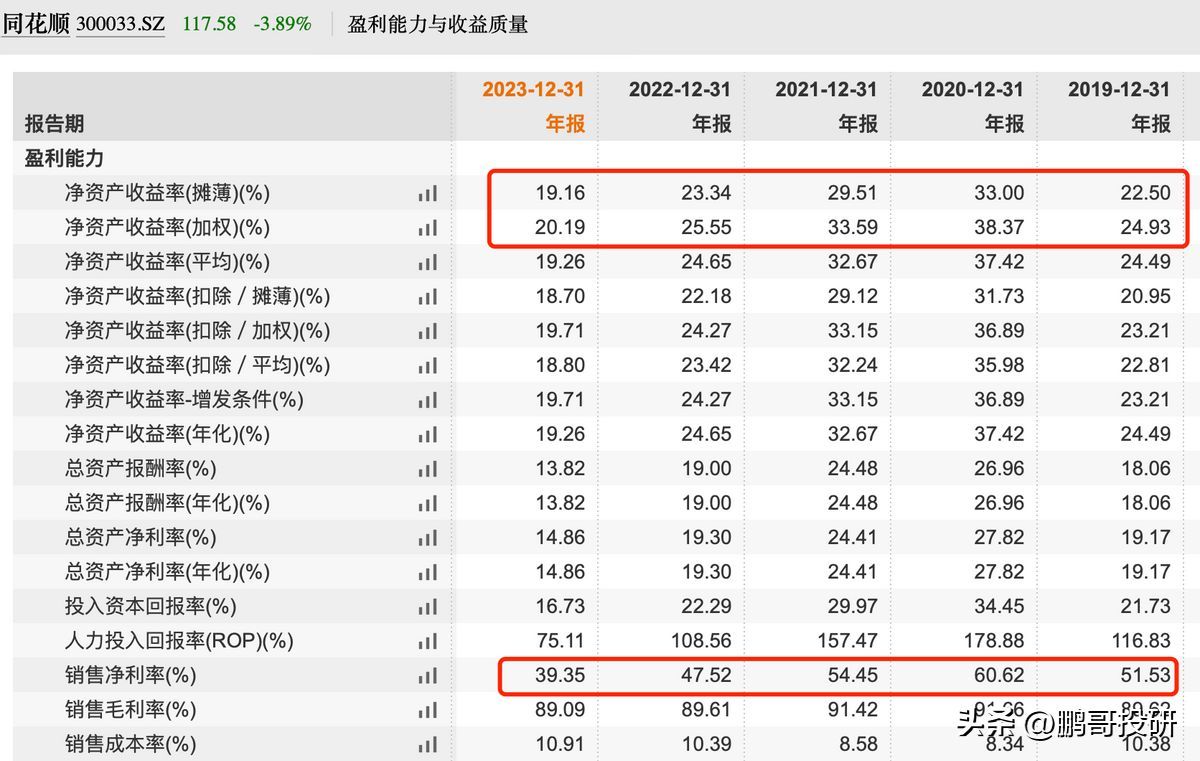
Task: Click the 同花顺 stock name link
Action: (35, 23)
